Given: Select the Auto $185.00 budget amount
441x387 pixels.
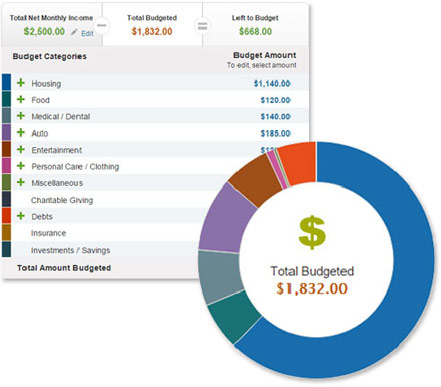Looking at the screenshot, I should coord(275,133).
